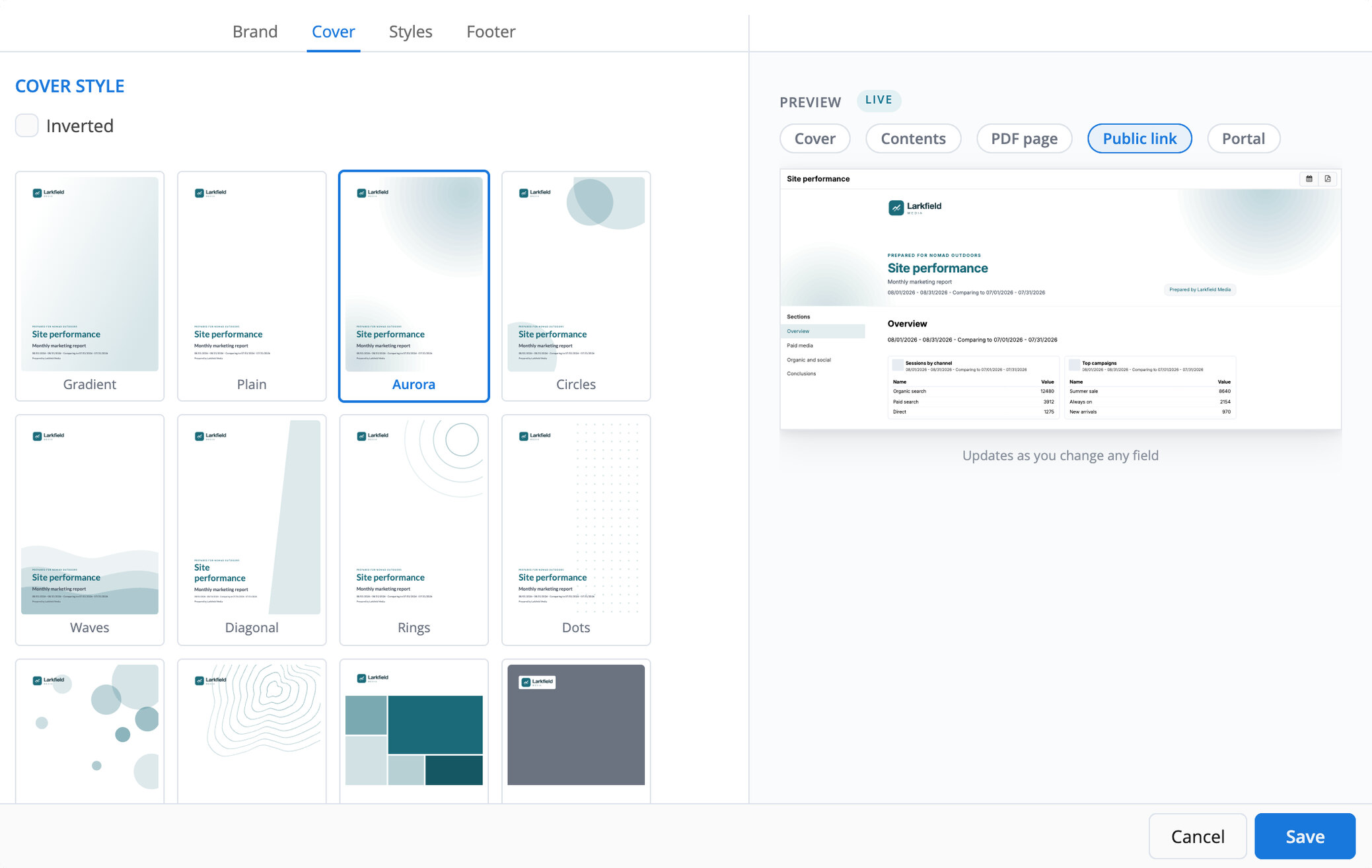The height and width of the screenshot is (868, 1372).
Task: Click the 'COVER STYLE' heading
Action: coord(70,87)
